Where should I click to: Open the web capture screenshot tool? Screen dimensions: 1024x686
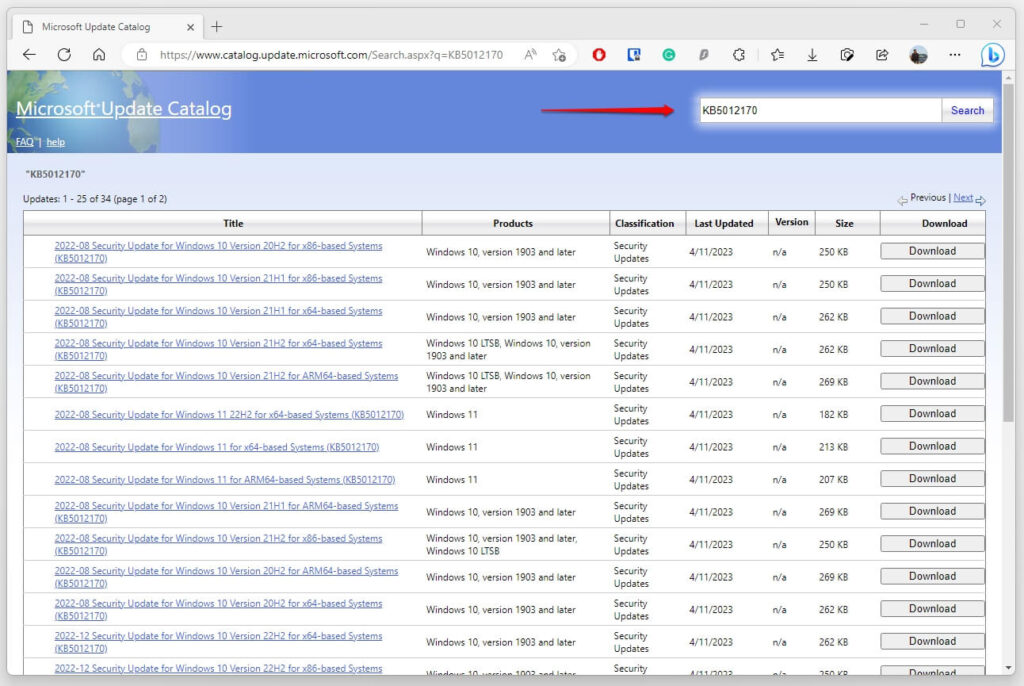pos(847,55)
